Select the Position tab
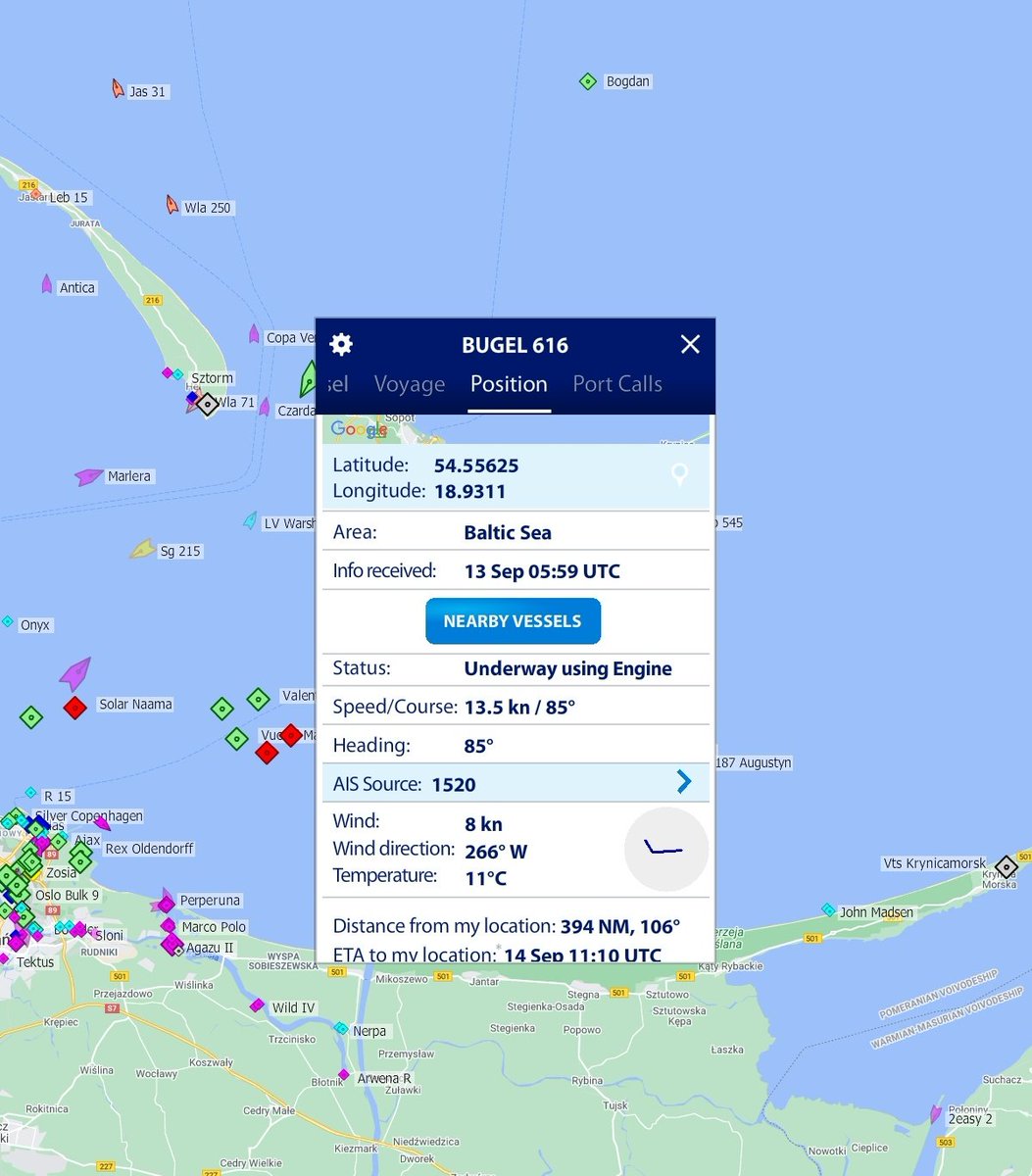 509,384
